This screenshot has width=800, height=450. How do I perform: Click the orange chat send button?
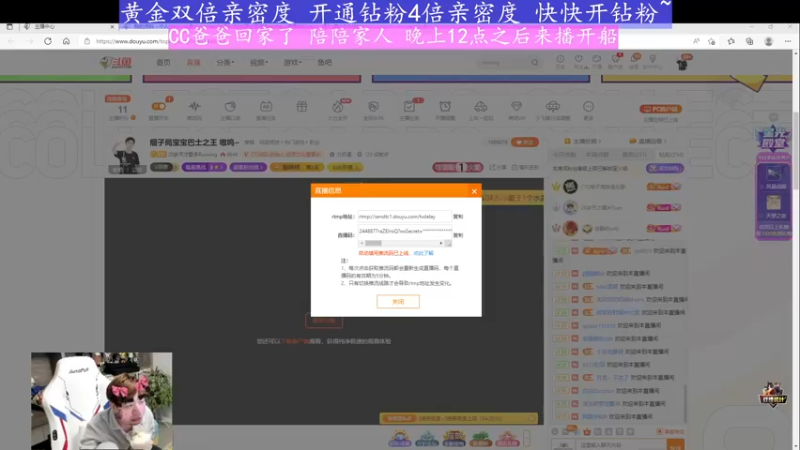coord(676,445)
